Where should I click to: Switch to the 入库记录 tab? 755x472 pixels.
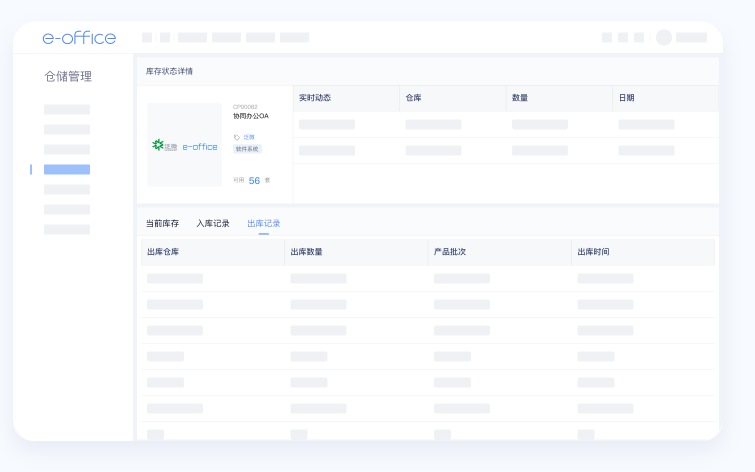[x=213, y=223]
